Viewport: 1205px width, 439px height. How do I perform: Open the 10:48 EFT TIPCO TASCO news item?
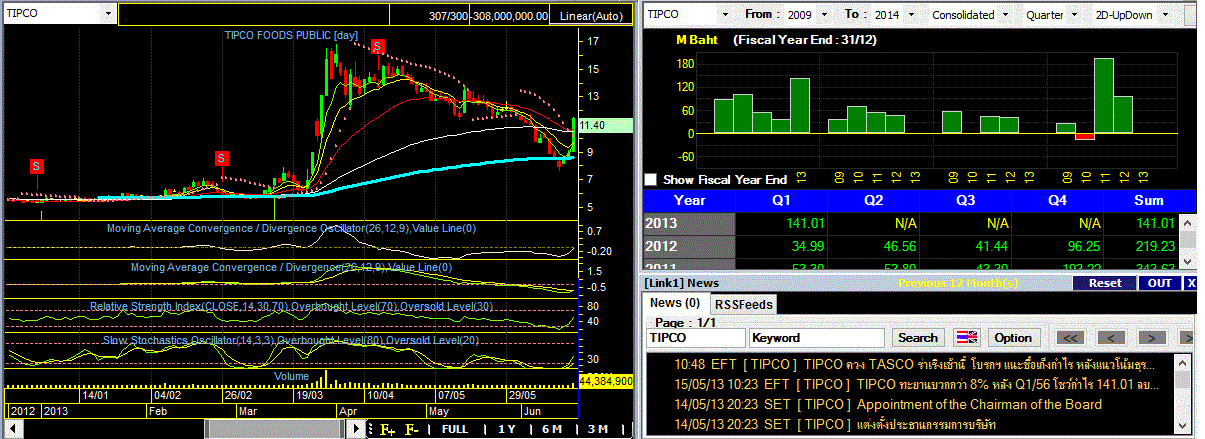pyautogui.click(x=912, y=364)
